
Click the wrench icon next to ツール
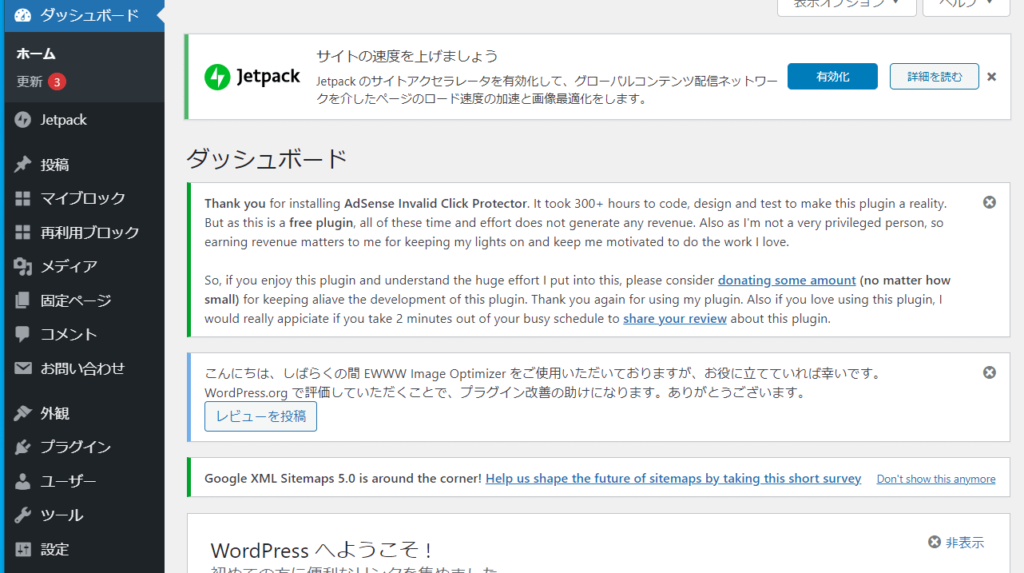pyautogui.click(x=23, y=515)
